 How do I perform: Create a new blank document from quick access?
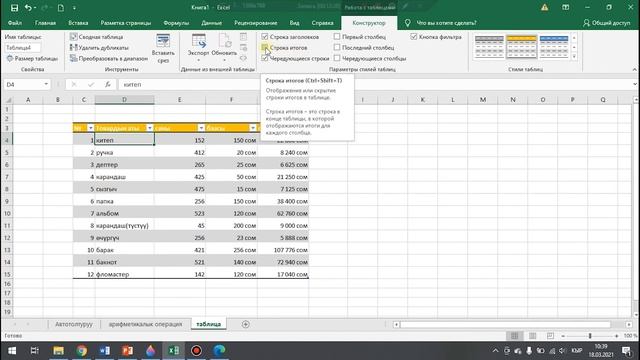click(60, 8)
